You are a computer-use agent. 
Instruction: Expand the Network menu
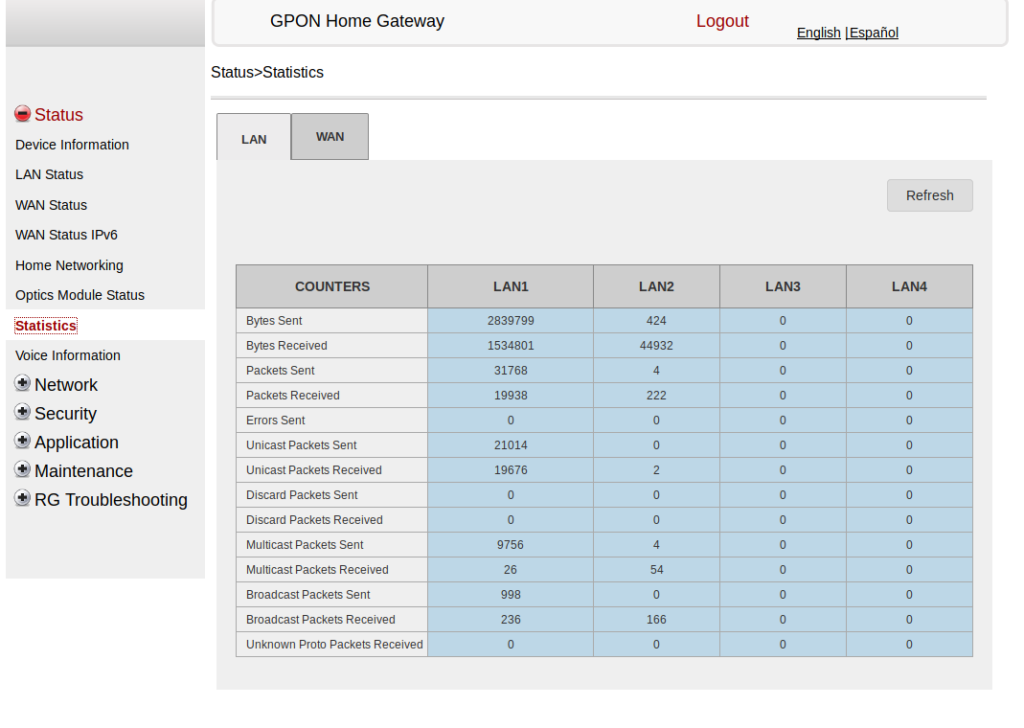point(66,384)
